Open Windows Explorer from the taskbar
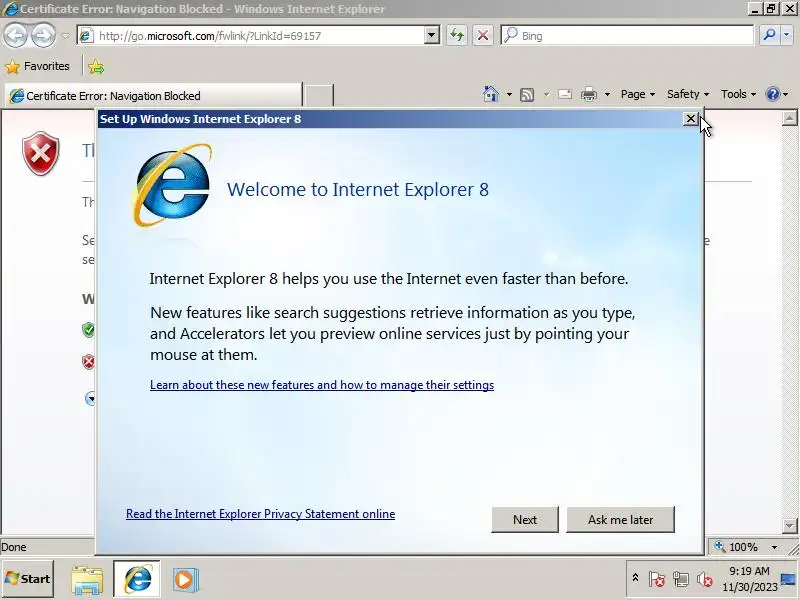The width and height of the screenshot is (800, 600). click(87, 580)
